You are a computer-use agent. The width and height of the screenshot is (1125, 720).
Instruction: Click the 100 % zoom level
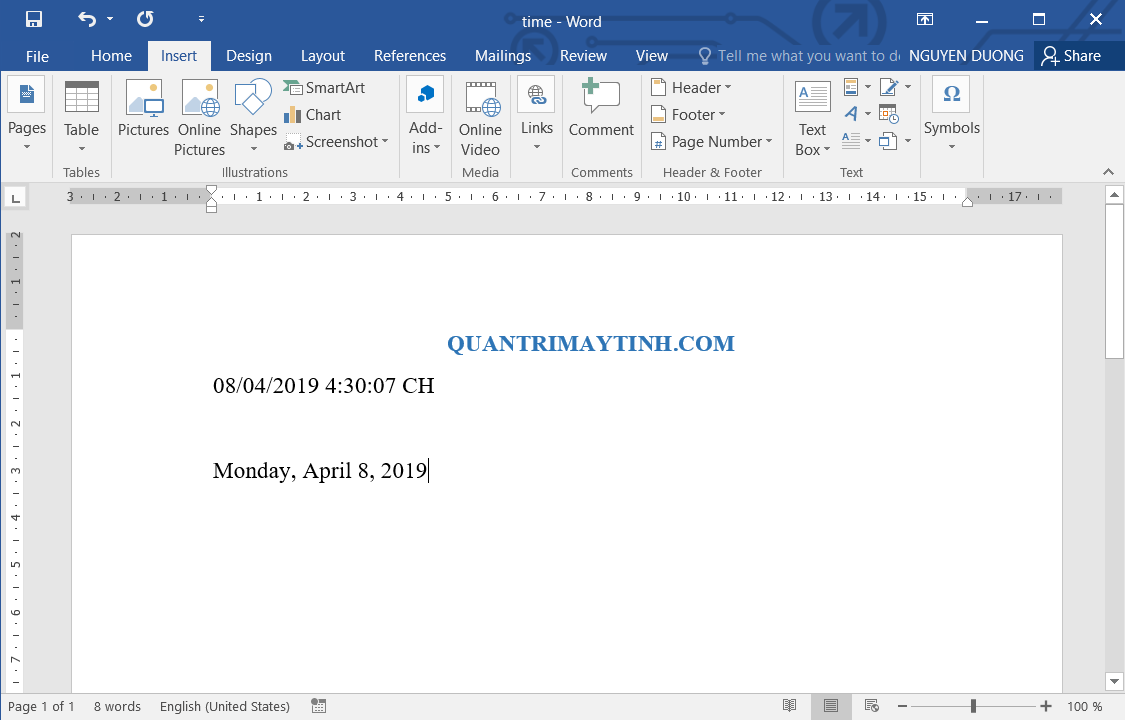point(1084,706)
